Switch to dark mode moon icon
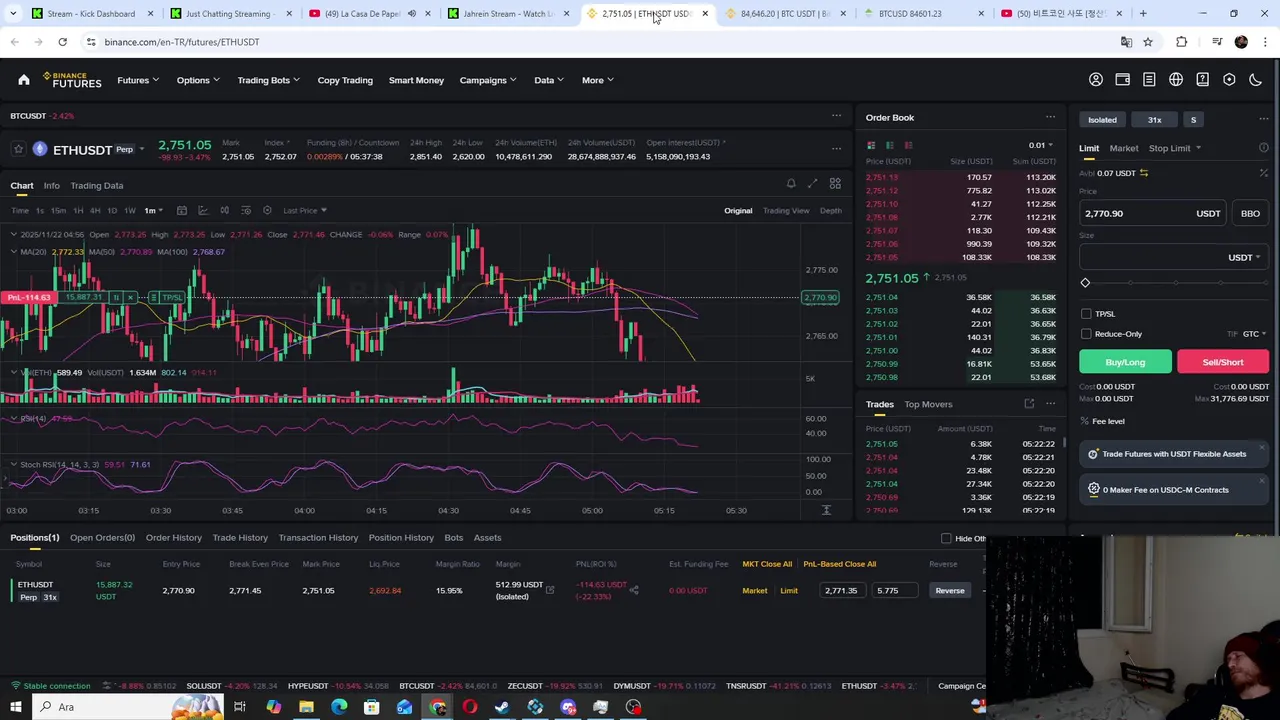Viewport: 1280px width, 720px height. [1256, 80]
